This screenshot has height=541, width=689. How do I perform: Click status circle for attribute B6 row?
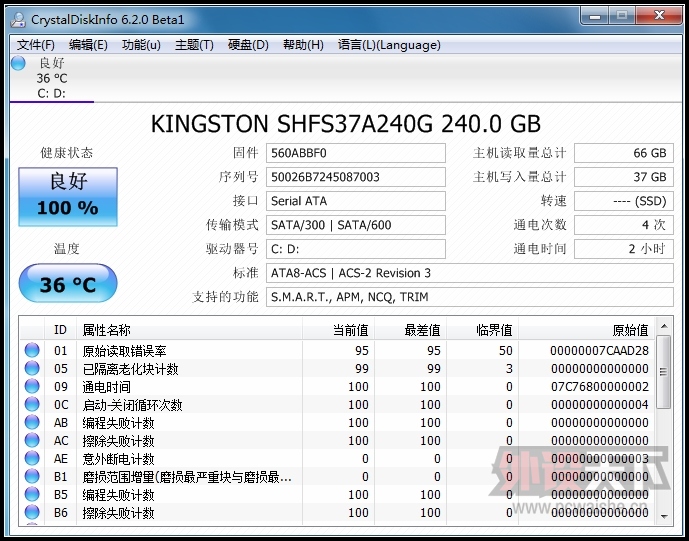pos(32,512)
